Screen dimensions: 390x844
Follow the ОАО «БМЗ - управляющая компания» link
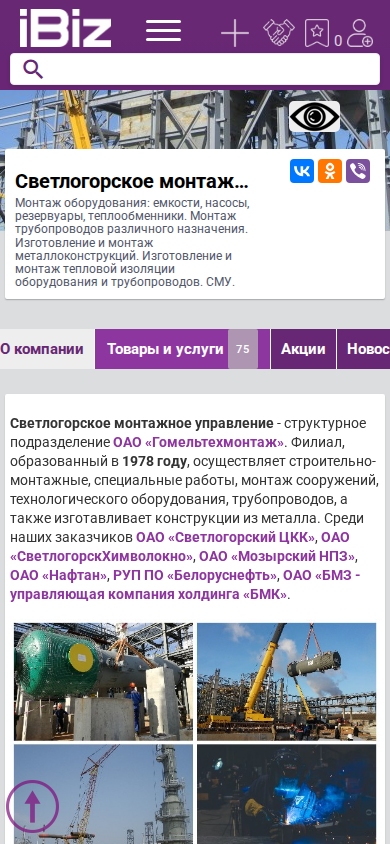tap(185, 585)
